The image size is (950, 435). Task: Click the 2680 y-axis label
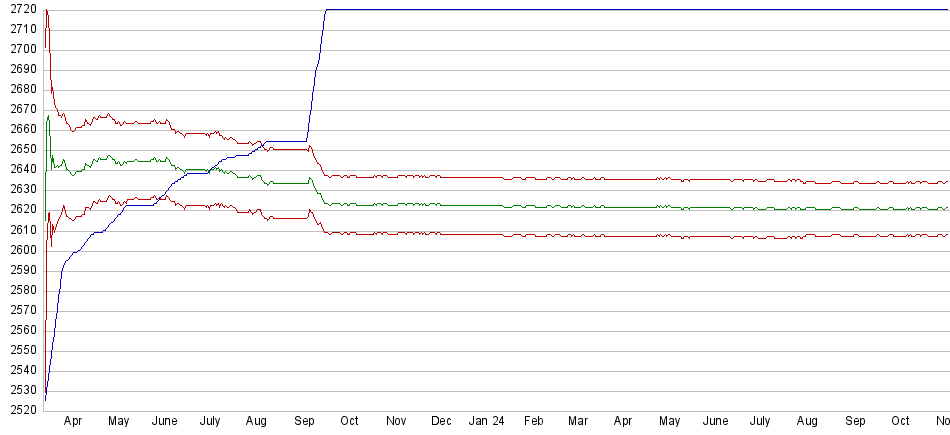click(24, 89)
